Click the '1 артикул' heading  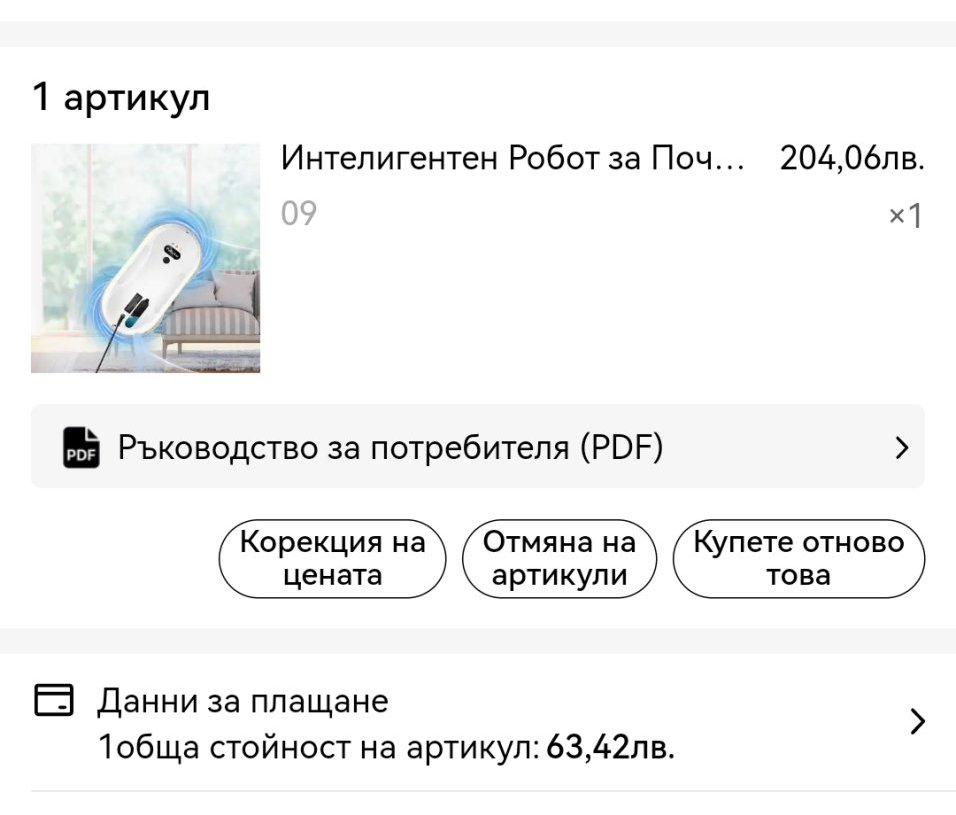tap(121, 98)
